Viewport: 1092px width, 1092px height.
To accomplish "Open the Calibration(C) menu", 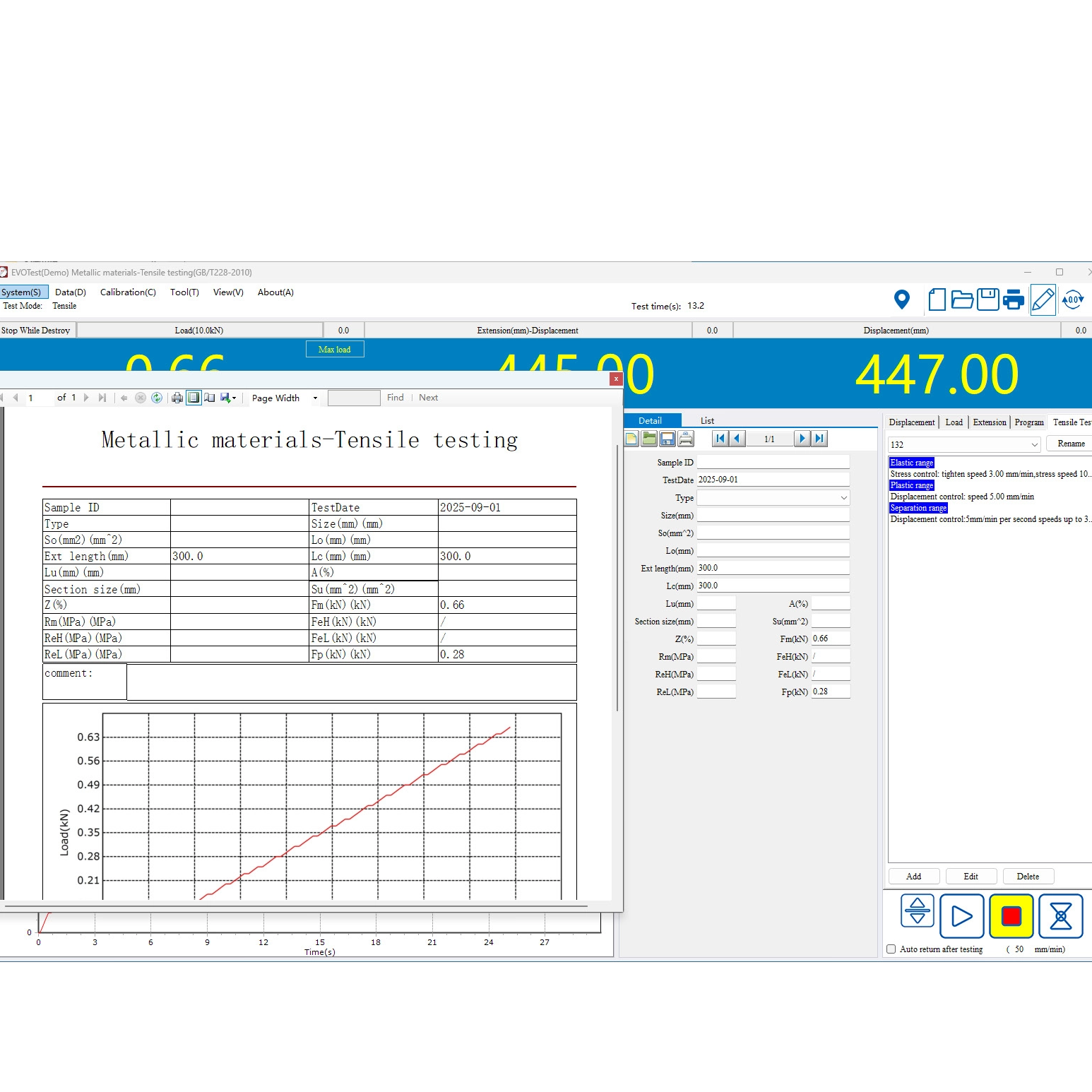I will click(x=128, y=292).
